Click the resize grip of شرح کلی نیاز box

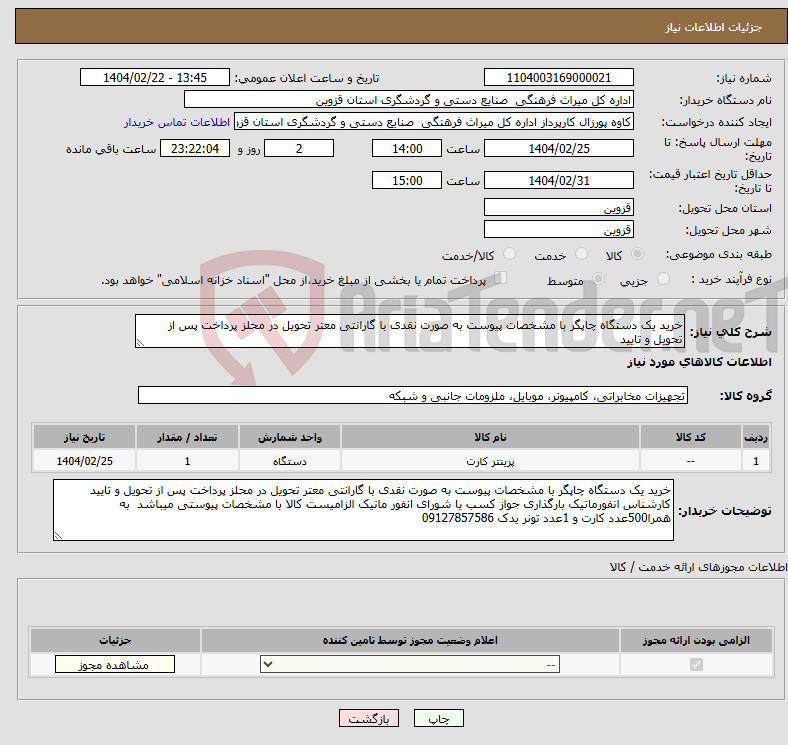(140, 343)
